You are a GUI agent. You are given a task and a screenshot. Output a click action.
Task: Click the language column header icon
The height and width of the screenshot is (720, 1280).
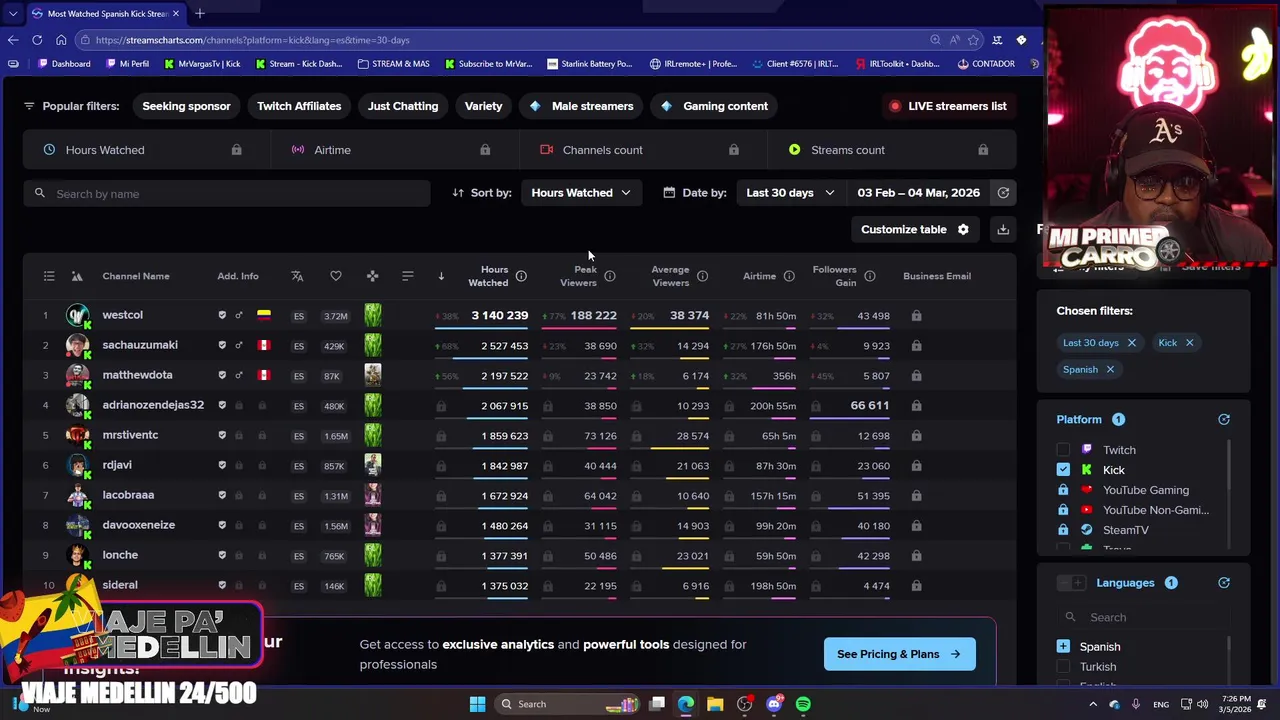[x=297, y=276]
